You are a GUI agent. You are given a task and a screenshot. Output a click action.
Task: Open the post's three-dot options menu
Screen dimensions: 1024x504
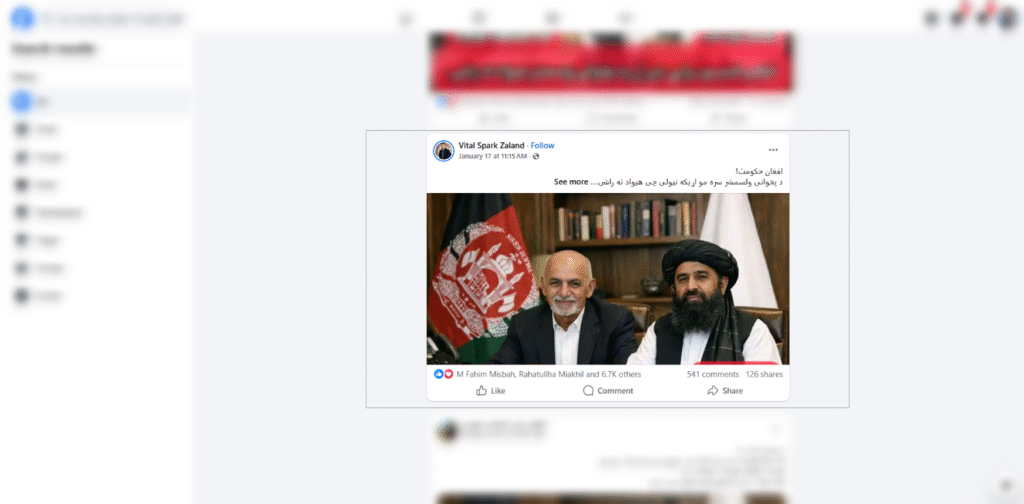pyautogui.click(x=773, y=150)
